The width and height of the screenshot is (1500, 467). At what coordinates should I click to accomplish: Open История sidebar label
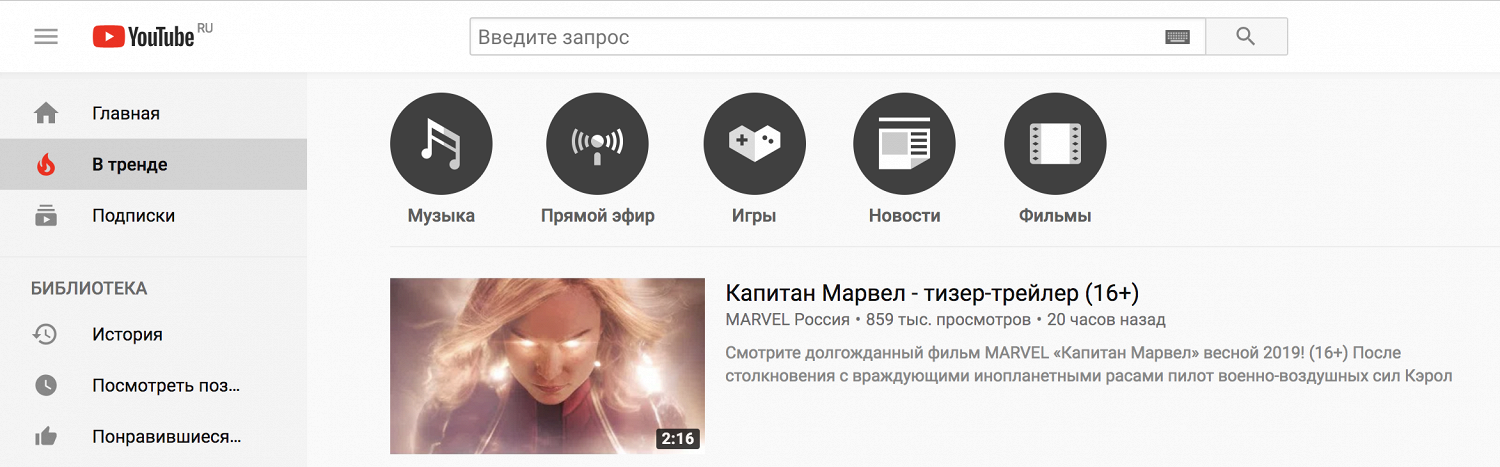(127, 334)
